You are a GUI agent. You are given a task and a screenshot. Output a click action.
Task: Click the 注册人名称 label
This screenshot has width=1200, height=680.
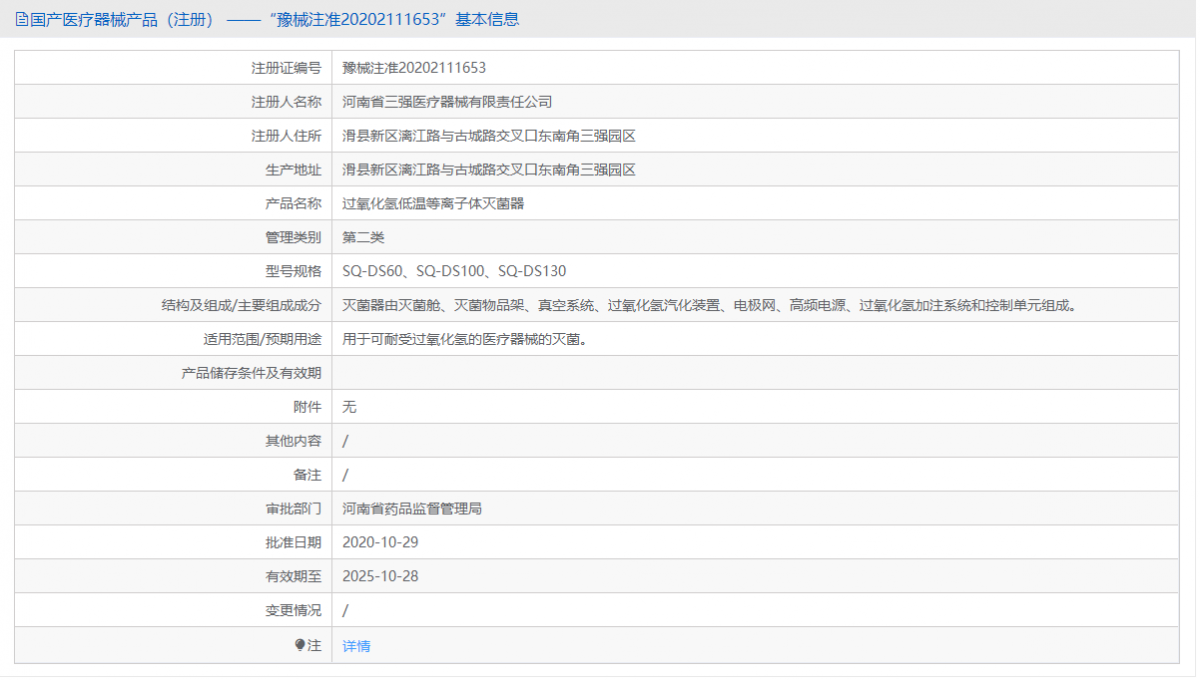pyautogui.click(x=286, y=102)
